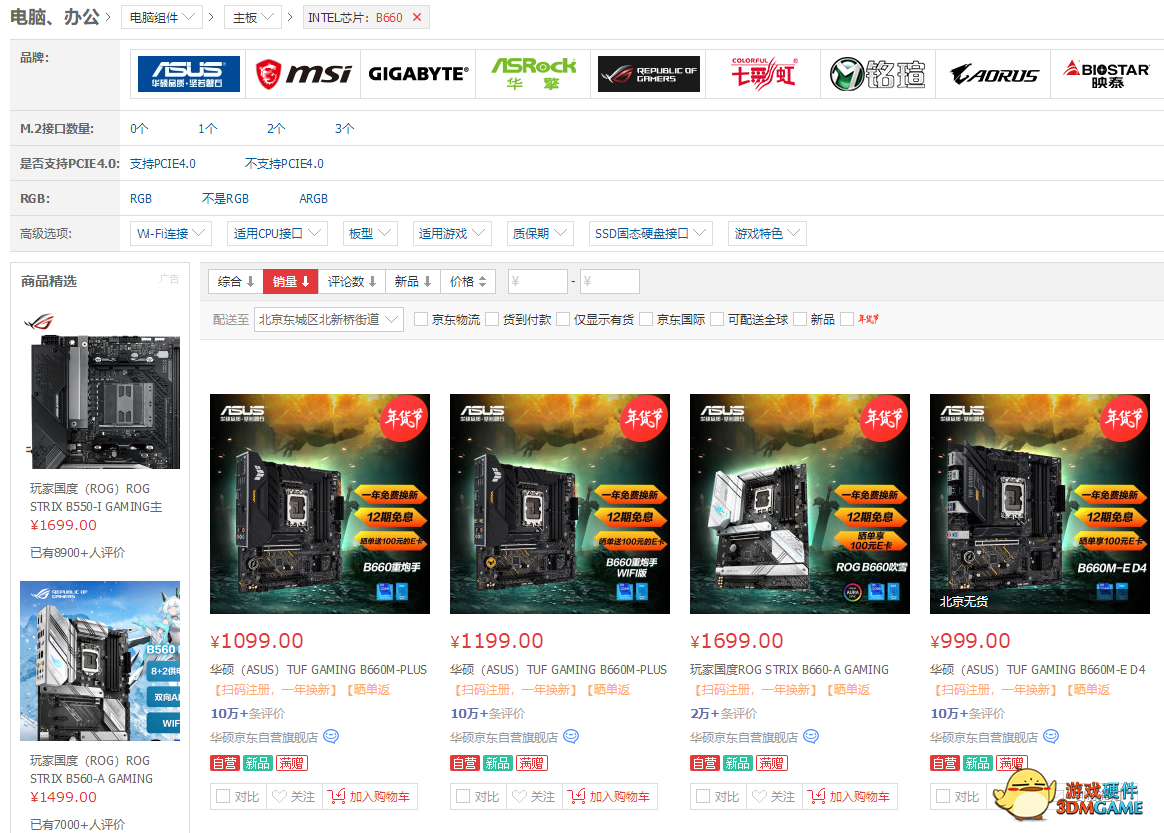Open 电脑、办公 breadcrumb category
This screenshot has height=833, width=1164.
55,16
